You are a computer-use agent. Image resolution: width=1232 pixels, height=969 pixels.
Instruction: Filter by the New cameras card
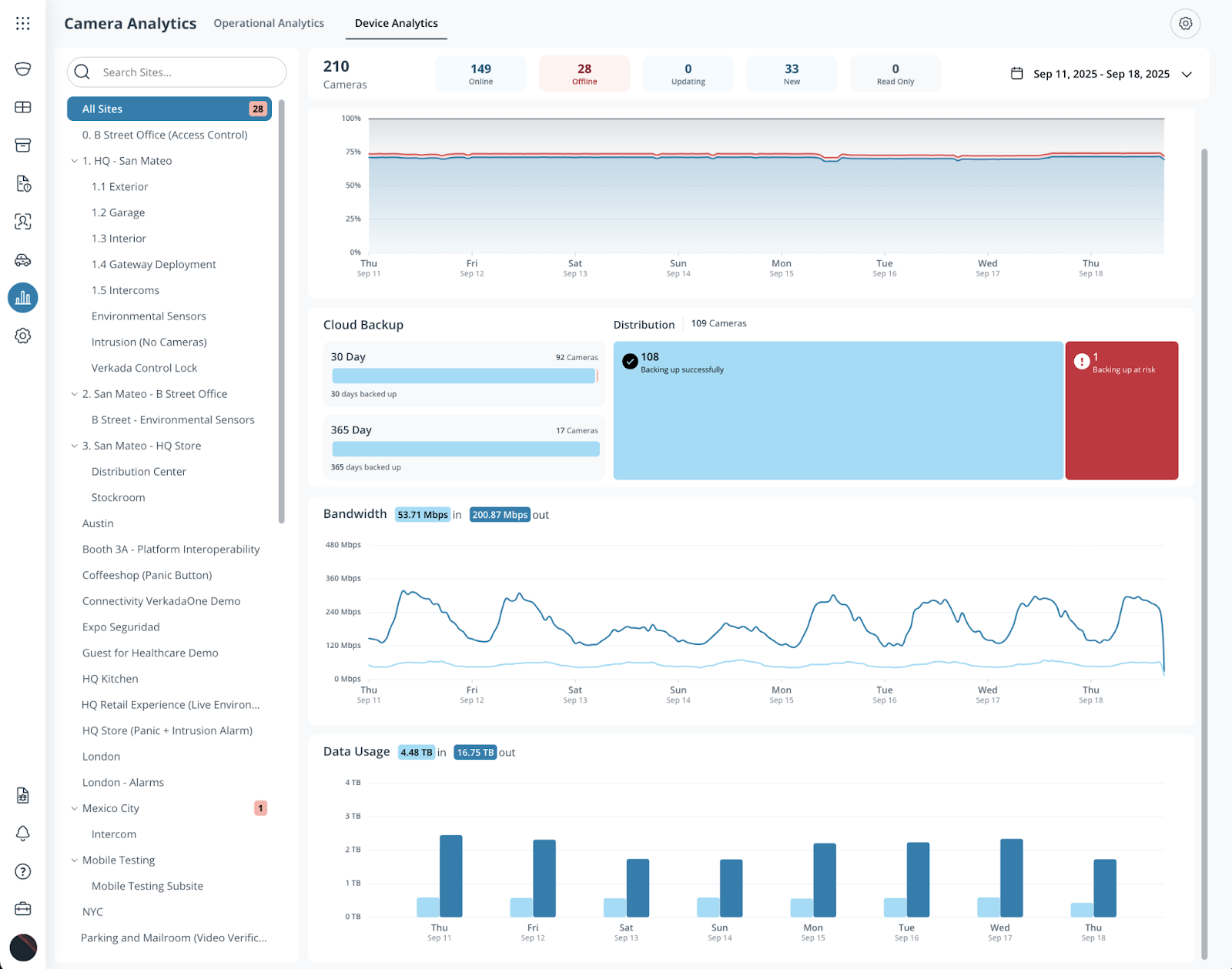pyautogui.click(x=792, y=74)
